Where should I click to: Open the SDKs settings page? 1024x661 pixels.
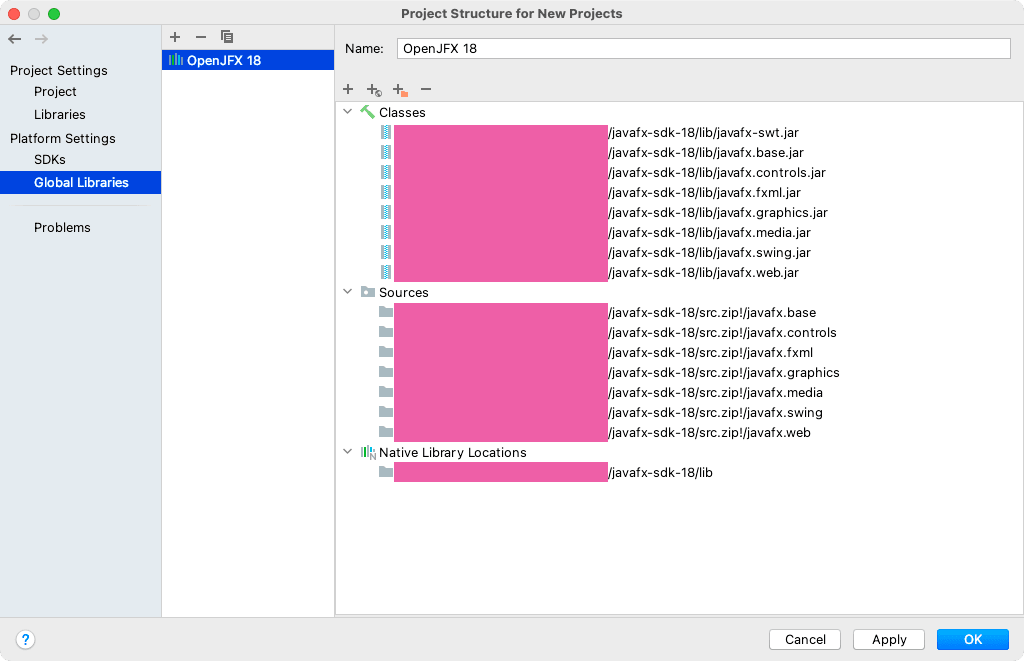(50, 159)
